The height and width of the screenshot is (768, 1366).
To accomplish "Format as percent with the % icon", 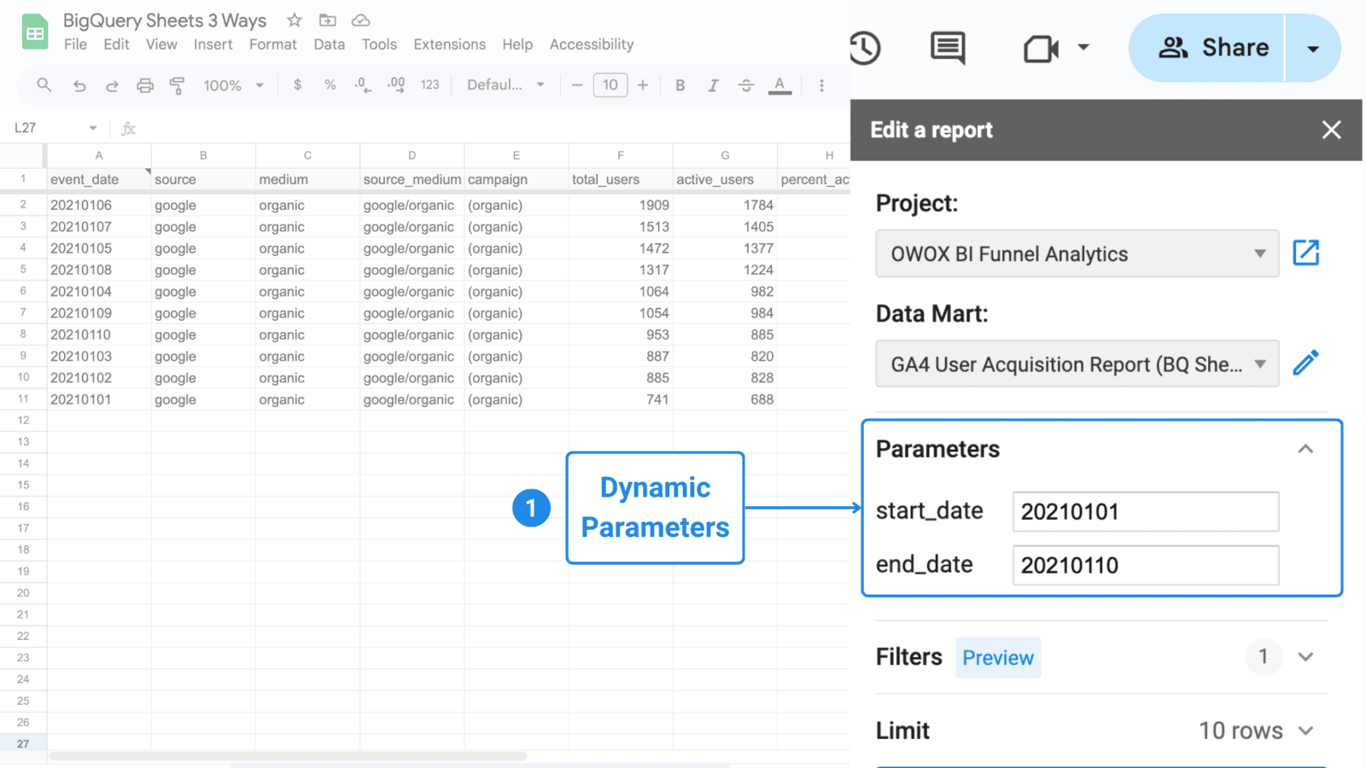I will 330,86.
